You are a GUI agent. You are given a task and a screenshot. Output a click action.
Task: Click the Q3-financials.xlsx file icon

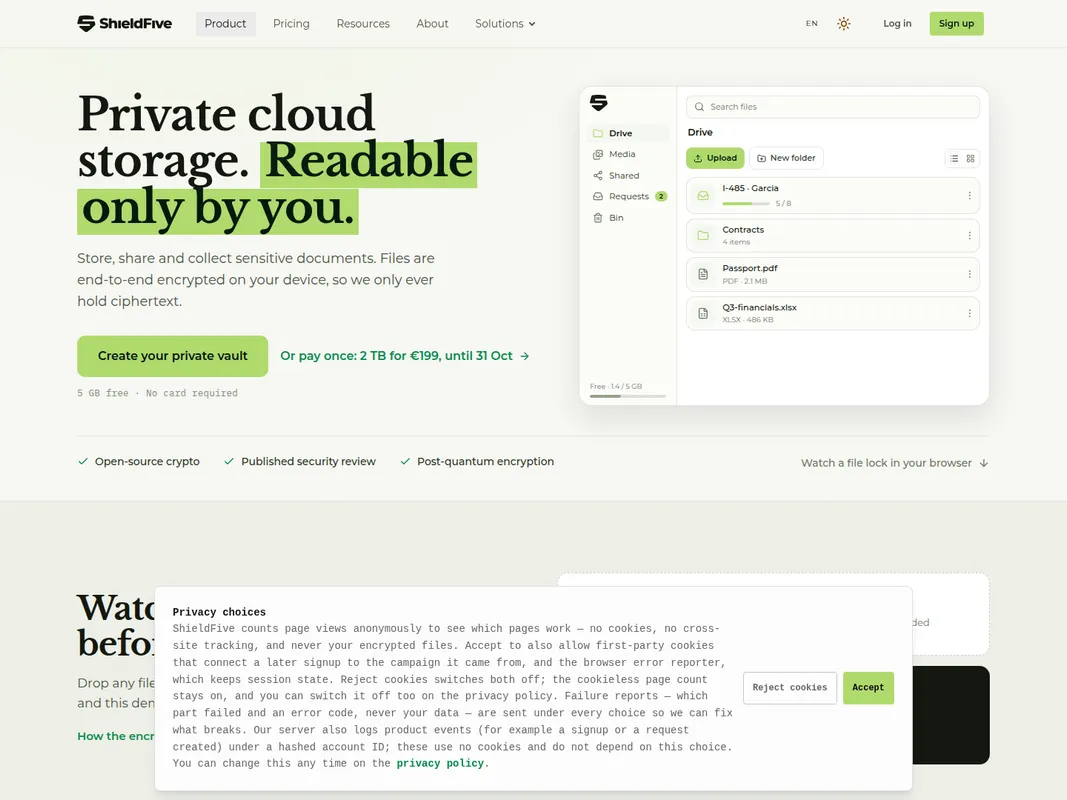(x=703, y=314)
